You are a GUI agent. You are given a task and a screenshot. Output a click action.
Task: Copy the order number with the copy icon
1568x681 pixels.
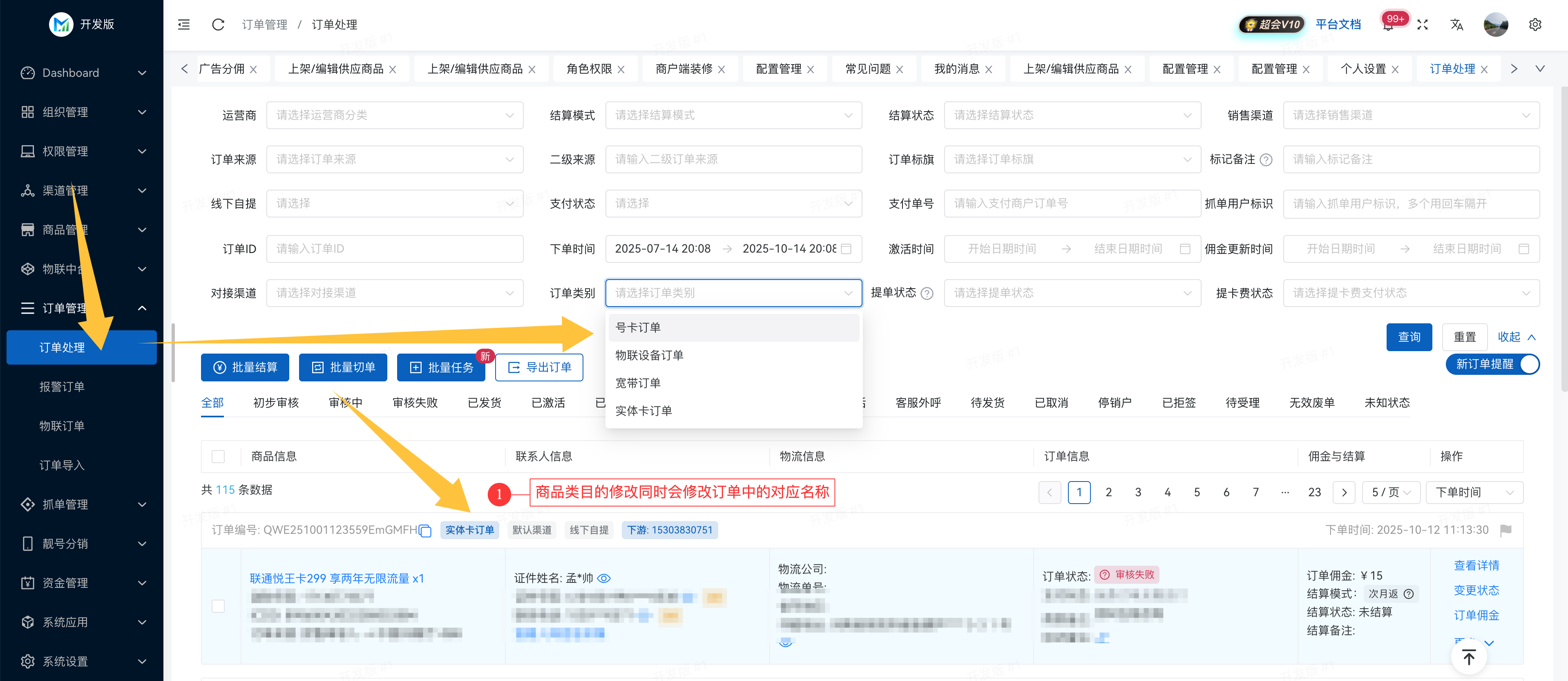[424, 531]
